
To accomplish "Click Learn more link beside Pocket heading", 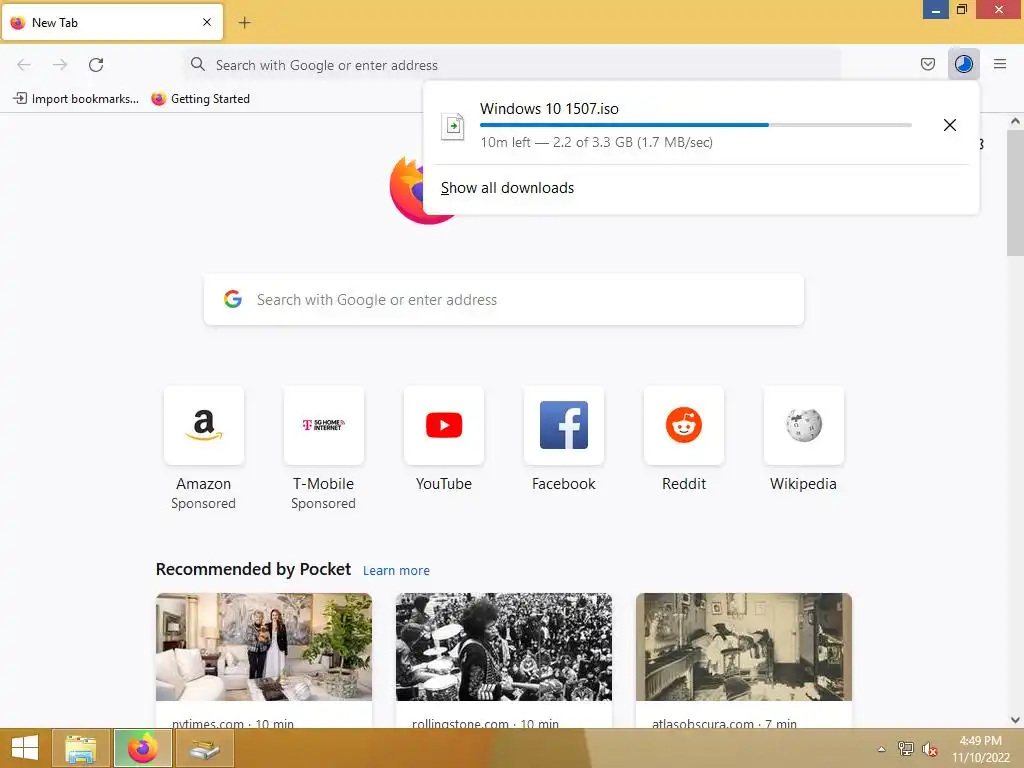I will (x=396, y=571).
